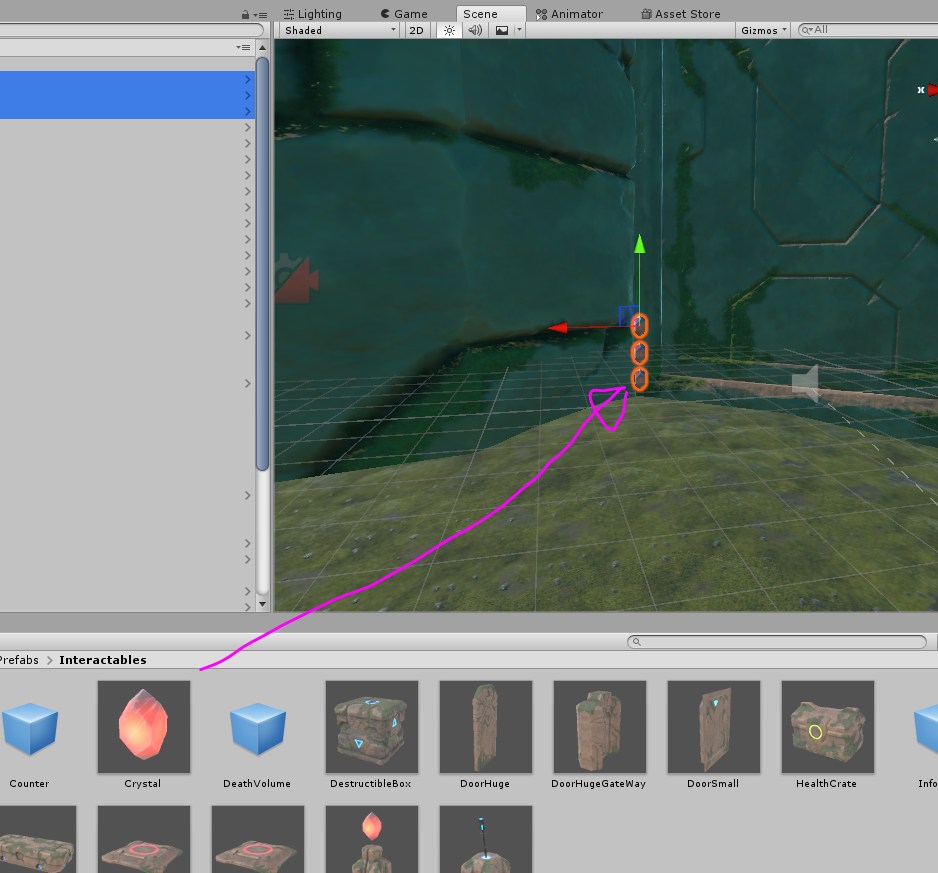Open the Shaded draw mode dropdown
Viewport: 938px width, 873px height.
click(x=340, y=31)
